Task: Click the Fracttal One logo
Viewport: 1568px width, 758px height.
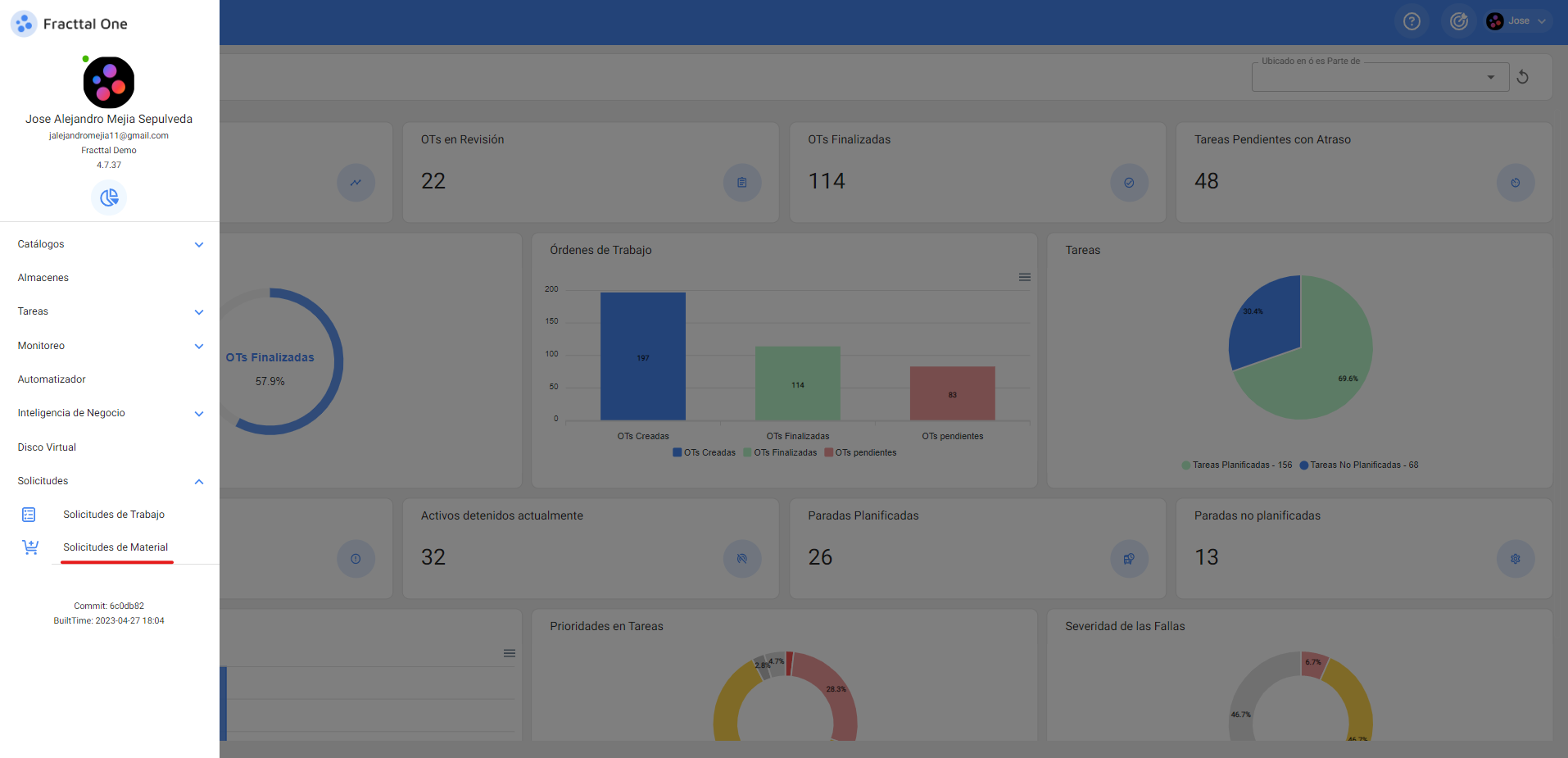Action: coord(24,24)
